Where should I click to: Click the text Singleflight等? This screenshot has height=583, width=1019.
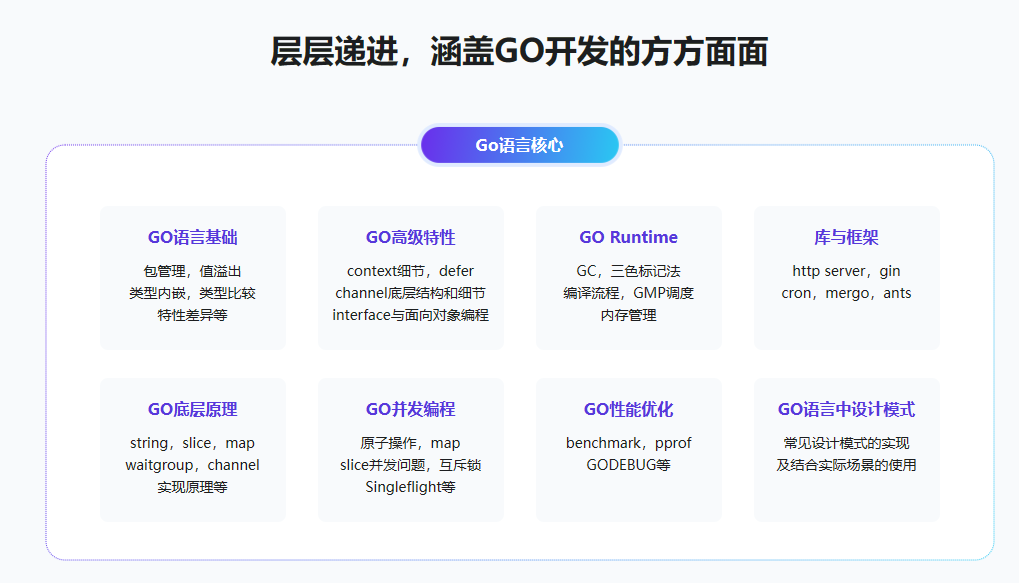pyautogui.click(x=411, y=487)
